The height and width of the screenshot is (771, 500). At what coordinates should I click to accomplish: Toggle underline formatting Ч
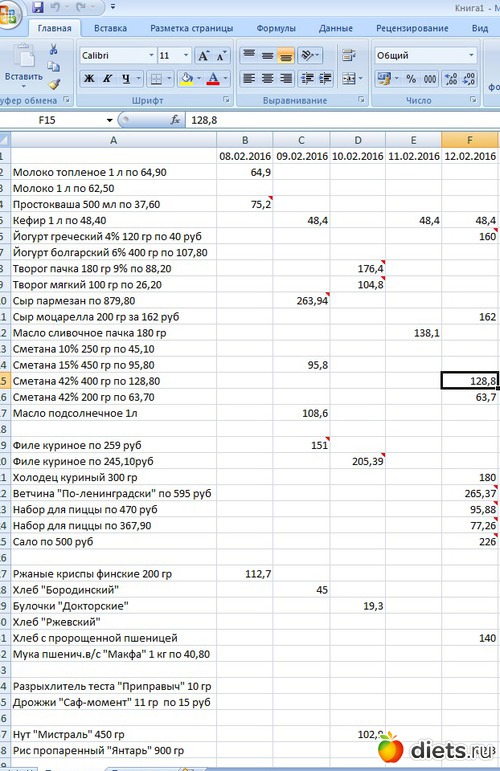(x=126, y=78)
